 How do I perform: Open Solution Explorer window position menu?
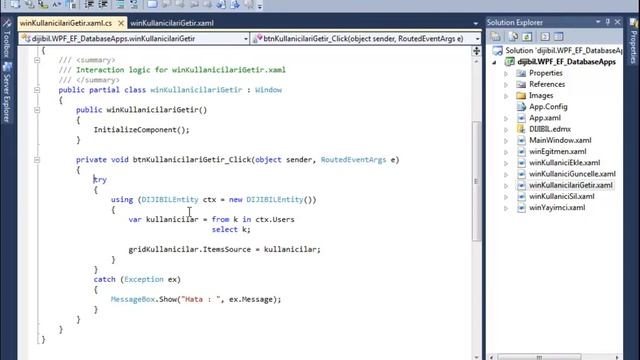click(598, 22)
